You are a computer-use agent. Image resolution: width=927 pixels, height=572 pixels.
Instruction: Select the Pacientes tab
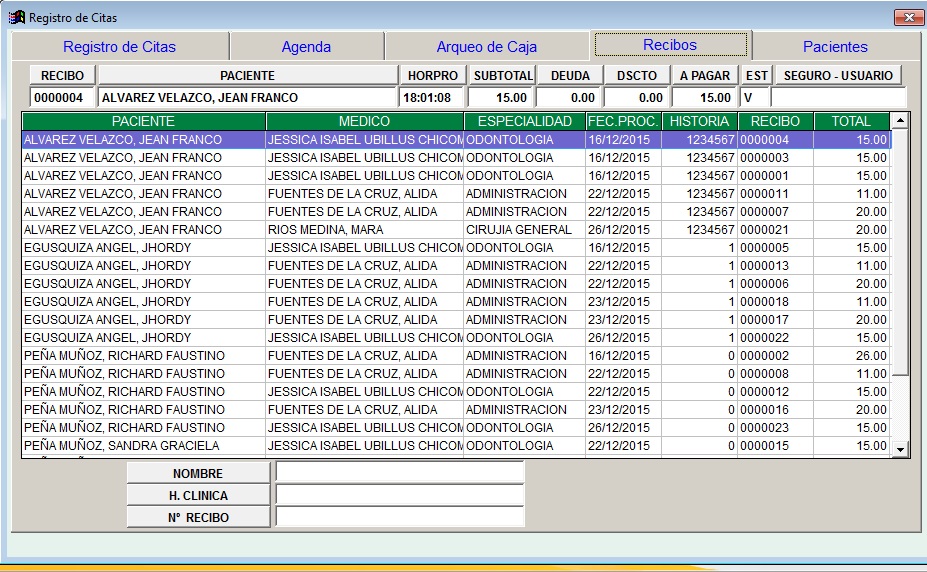click(x=835, y=47)
